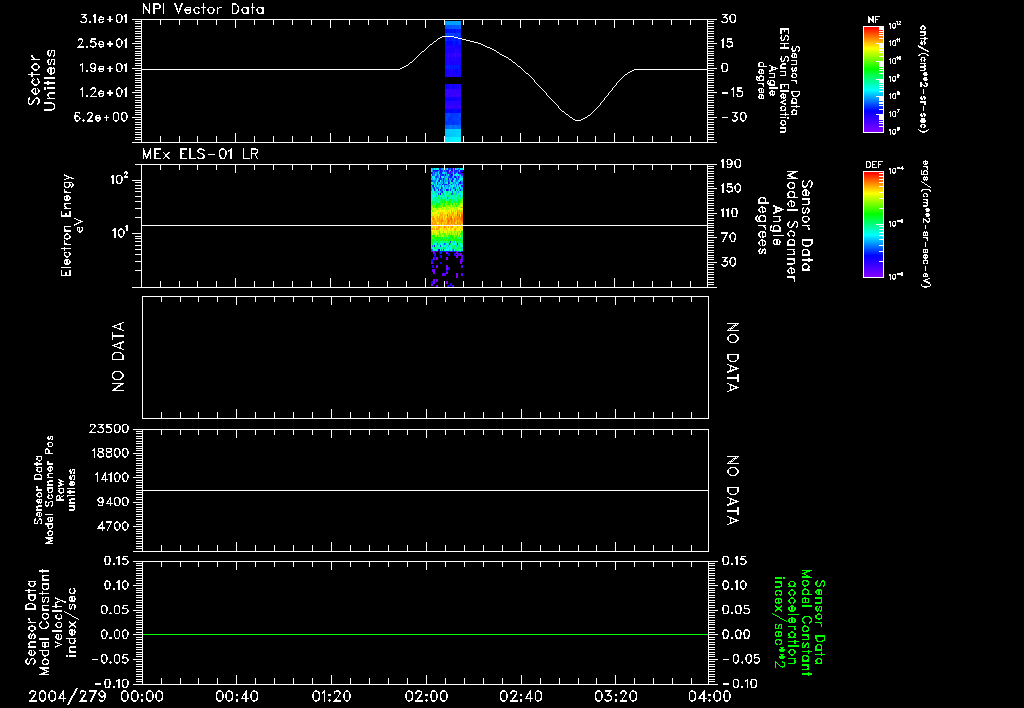Screen dimensions: 1024x708
Task: Click the "2.5e+01" sector tick label
Action: coord(104,43)
